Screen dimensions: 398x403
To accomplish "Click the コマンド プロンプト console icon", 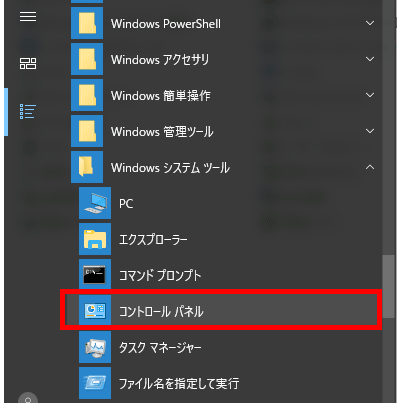I will [95, 275].
